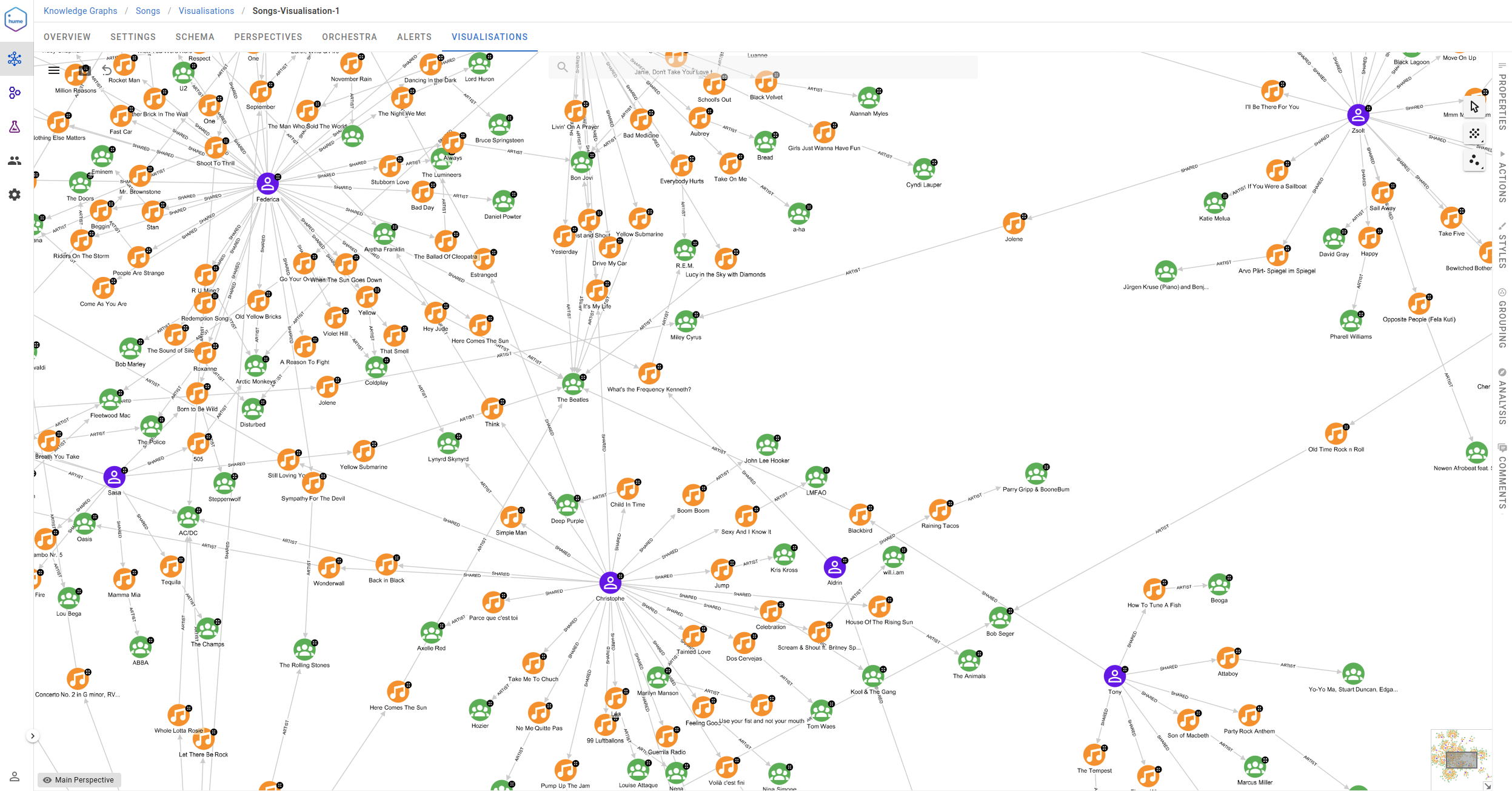Expand the Grouping side panel
Screen dimensions: 1512x791
coord(1502,318)
